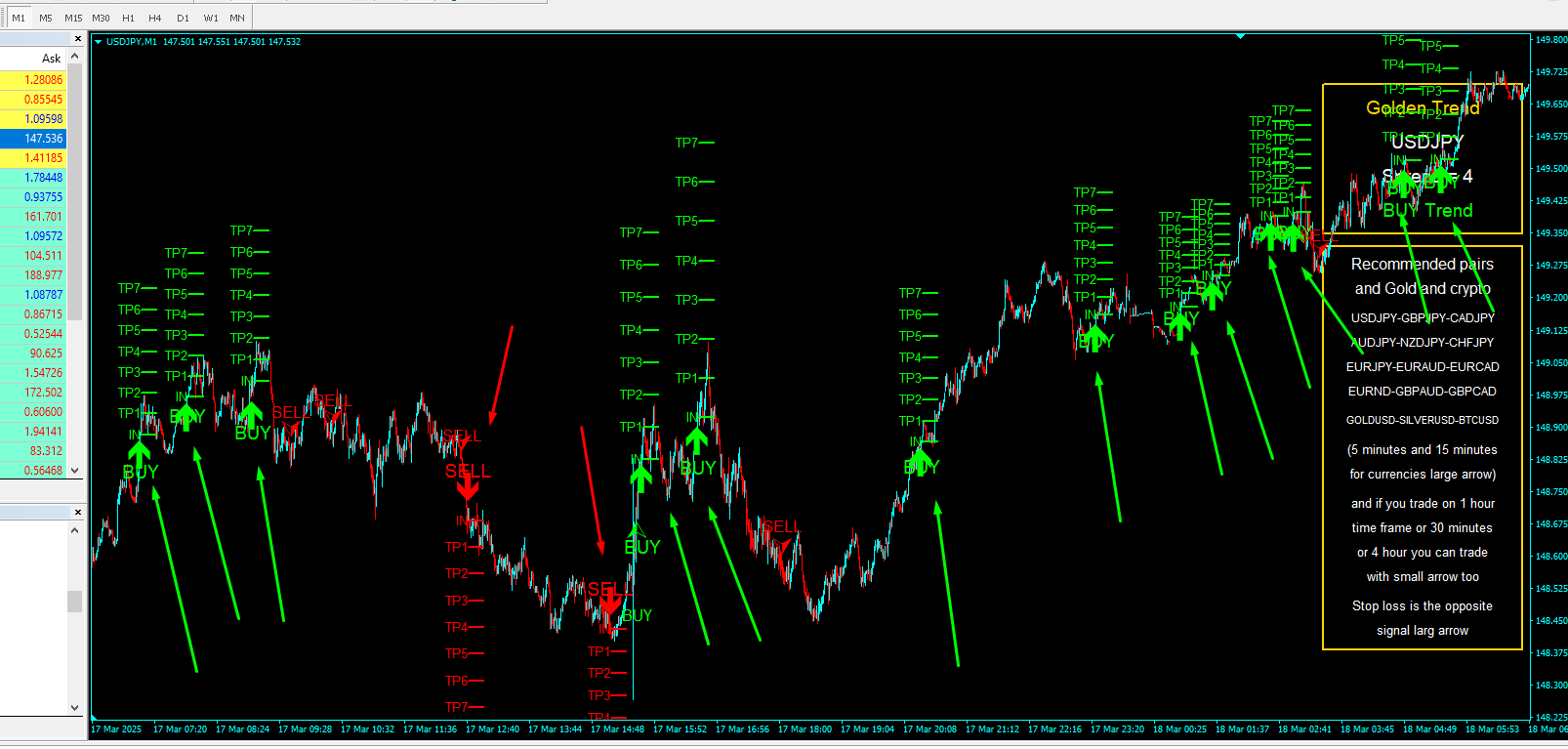The image size is (1568, 749).
Task: Click the 149.800 price scale value
Action: pos(1550,40)
